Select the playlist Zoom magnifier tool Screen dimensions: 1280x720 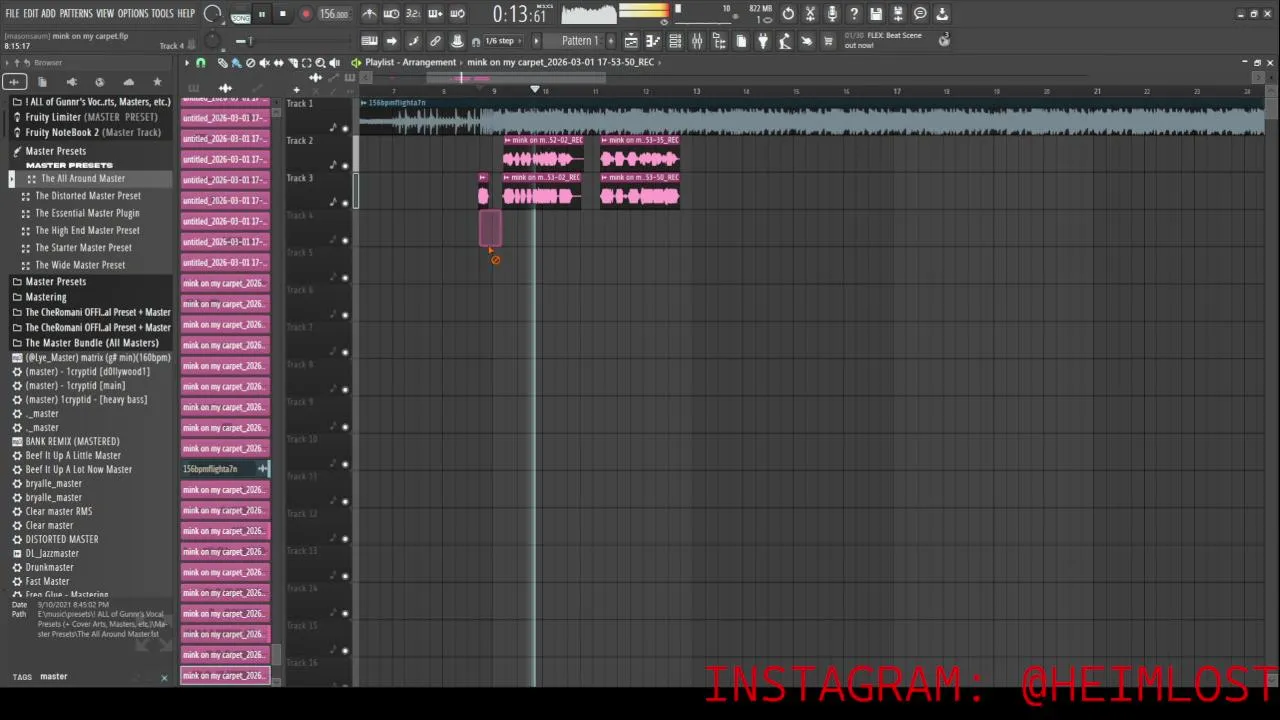click(x=320, y=63)
